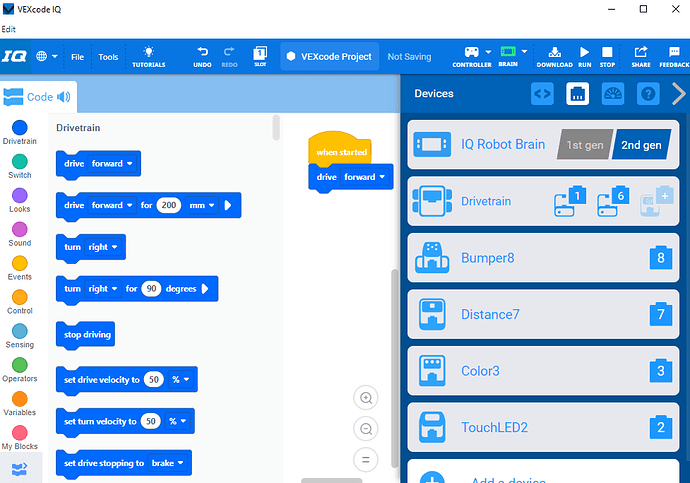Add a gyro via the faded plus port icon
This screenshot has height=483, width=690.
point(657,201)
